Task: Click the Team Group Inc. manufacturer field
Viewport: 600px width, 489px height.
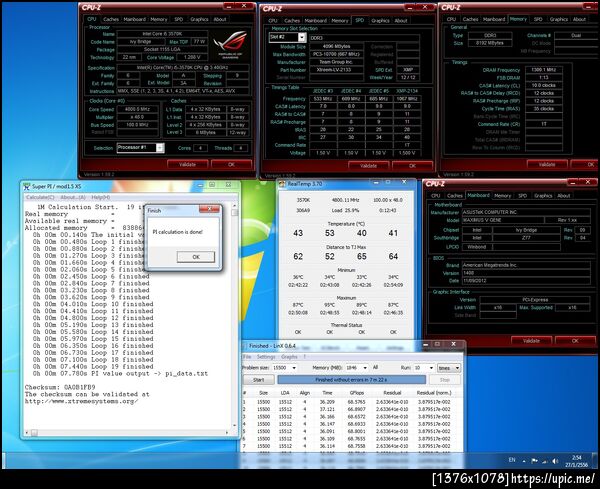Action: (336, 62)
